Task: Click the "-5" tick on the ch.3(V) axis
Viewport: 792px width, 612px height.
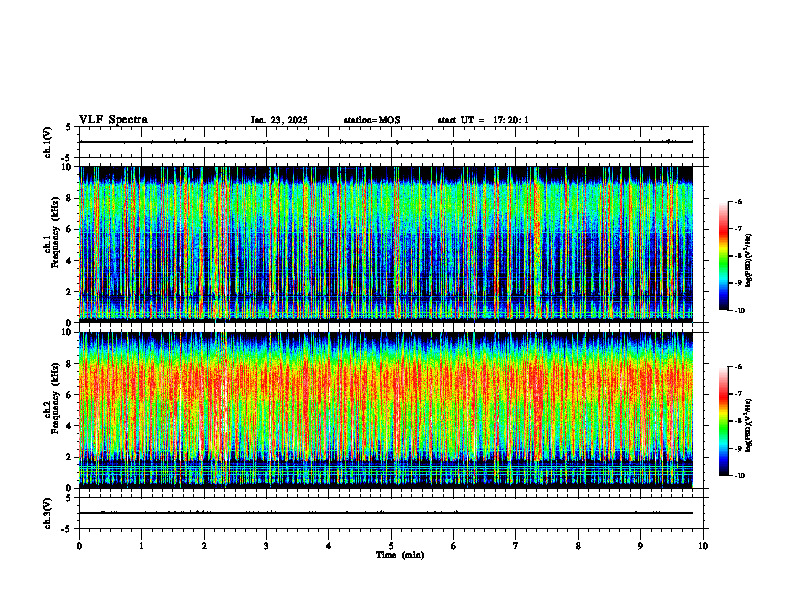Action: (67, 529)
